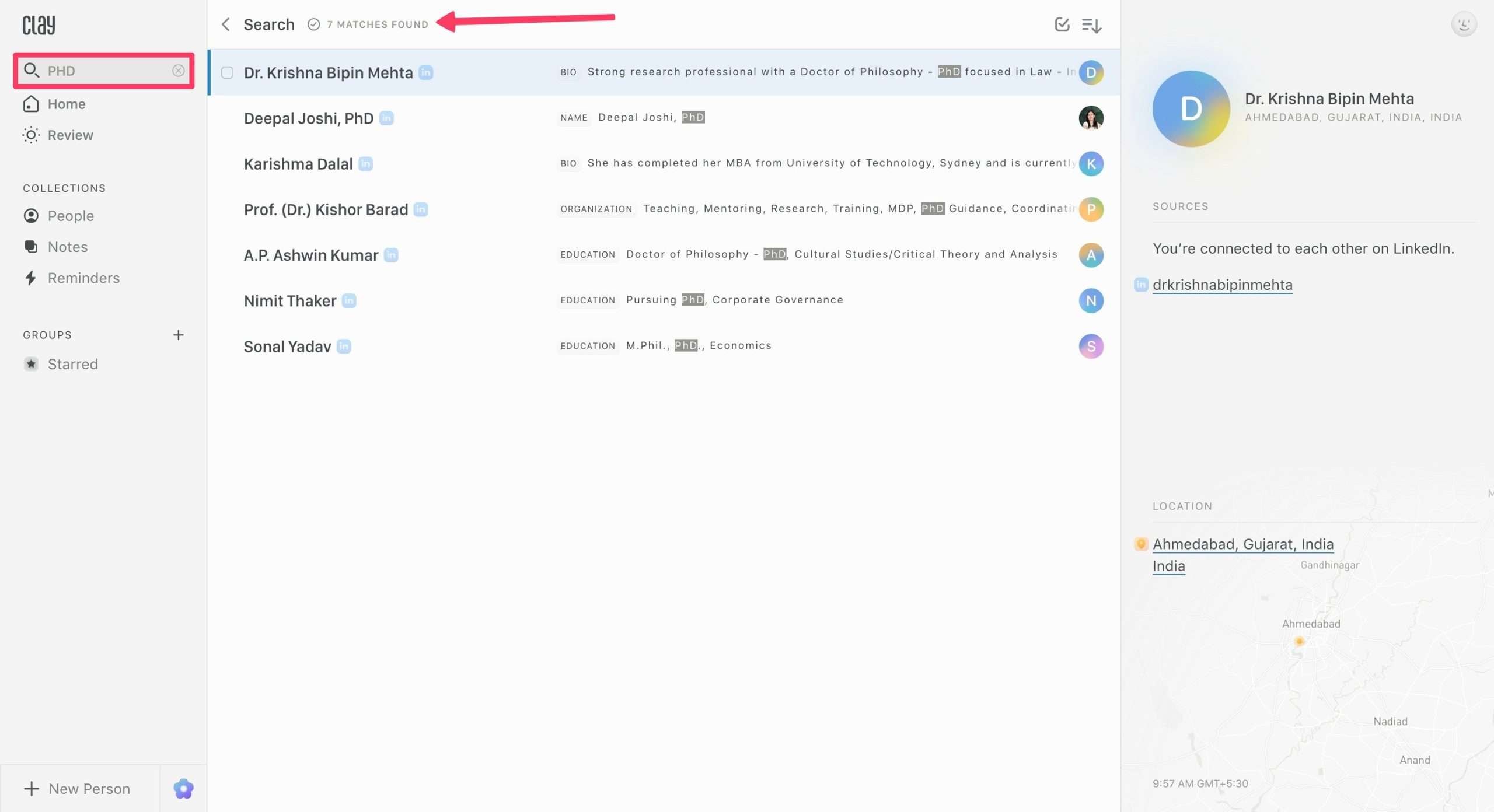Click the 7 MATCHES FOUND status
1494x812 pixels.
(377, 24)
